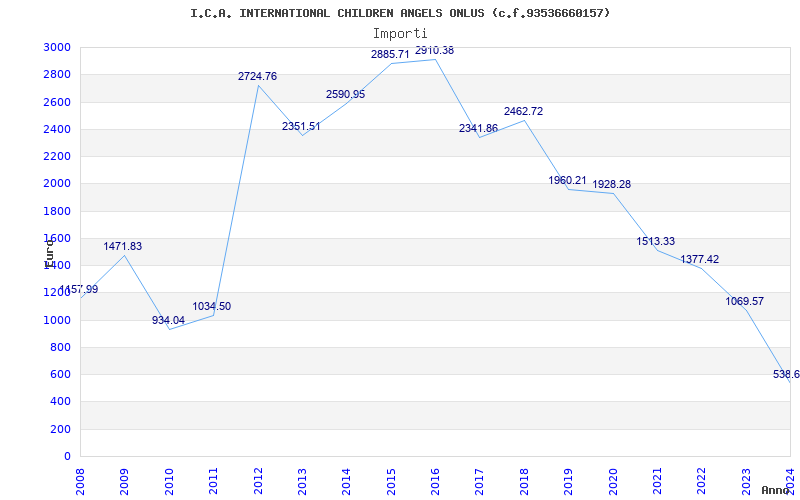Select the 2600 y-axis tick label
The height and width of the screenshot is (500, 800).
point(57,102)
